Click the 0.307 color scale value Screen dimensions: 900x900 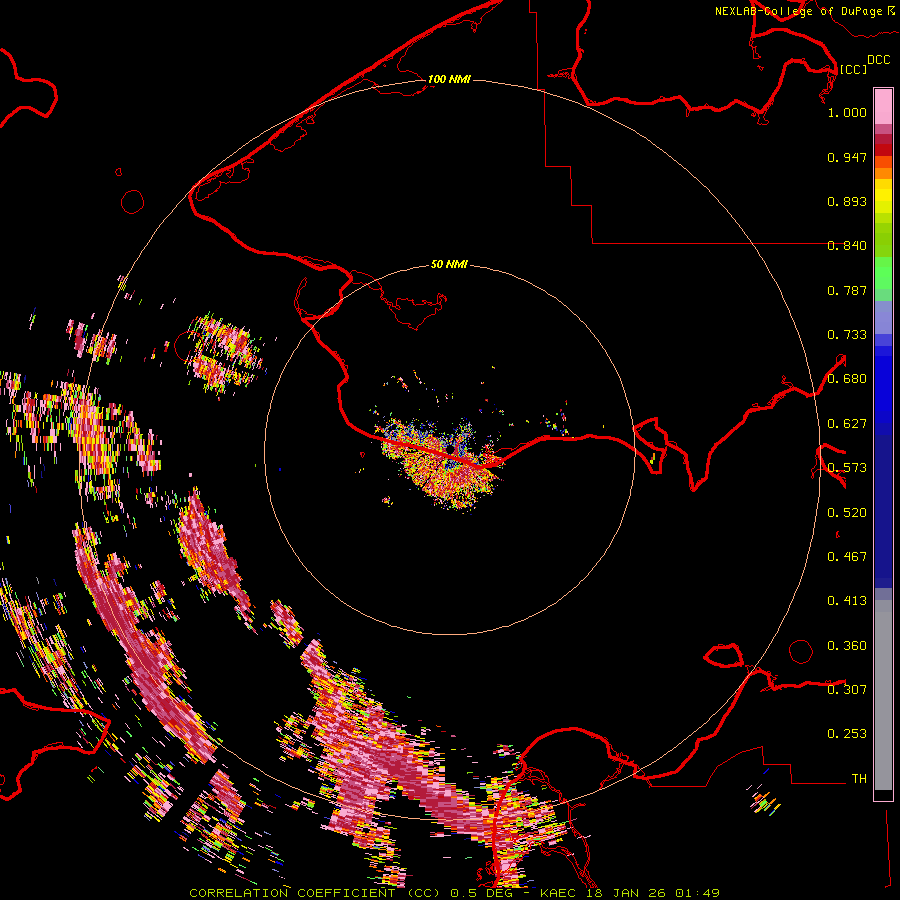[847, 689]
